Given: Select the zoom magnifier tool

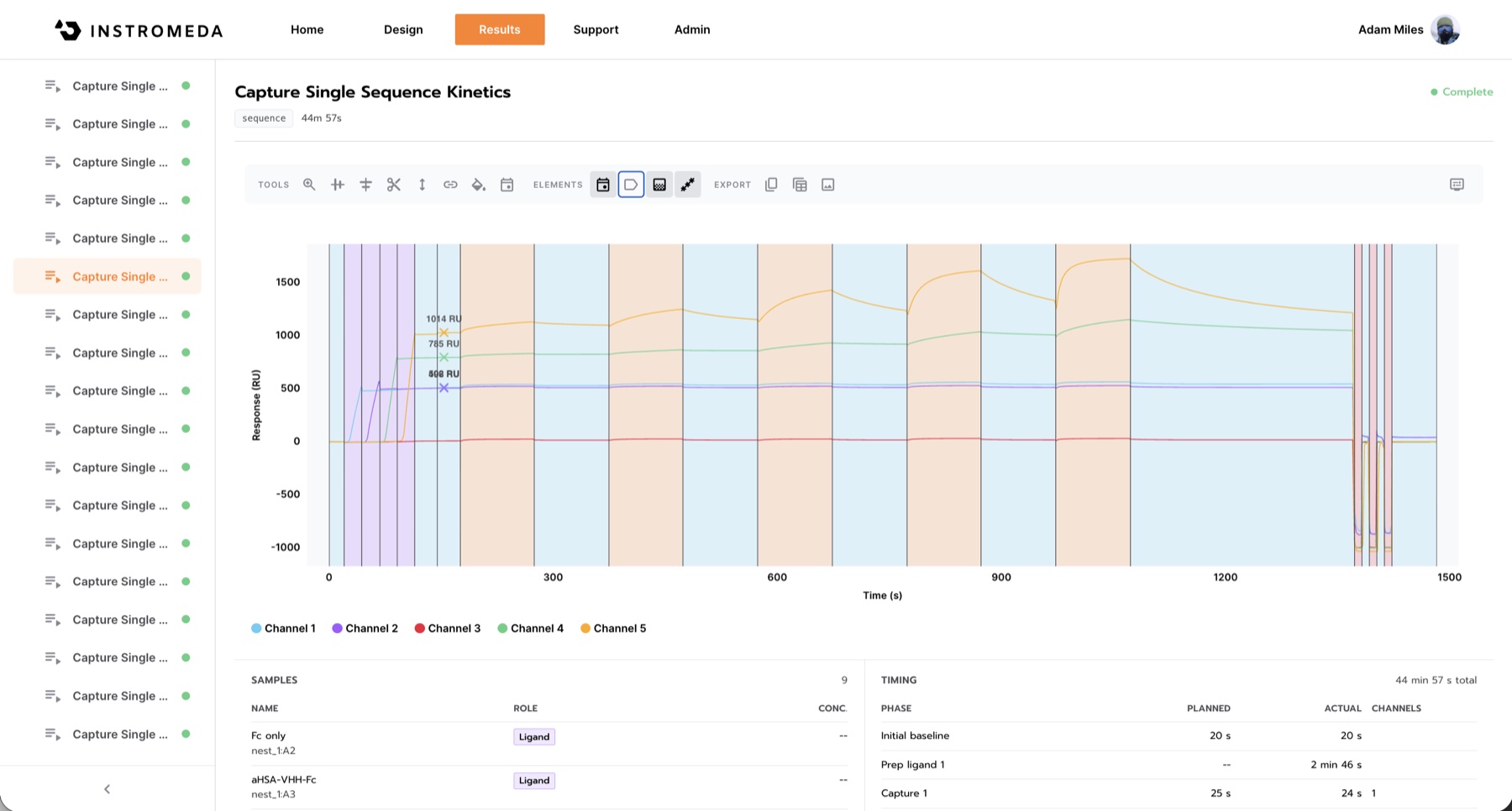Looking at the screenshot, I should 309,185.
